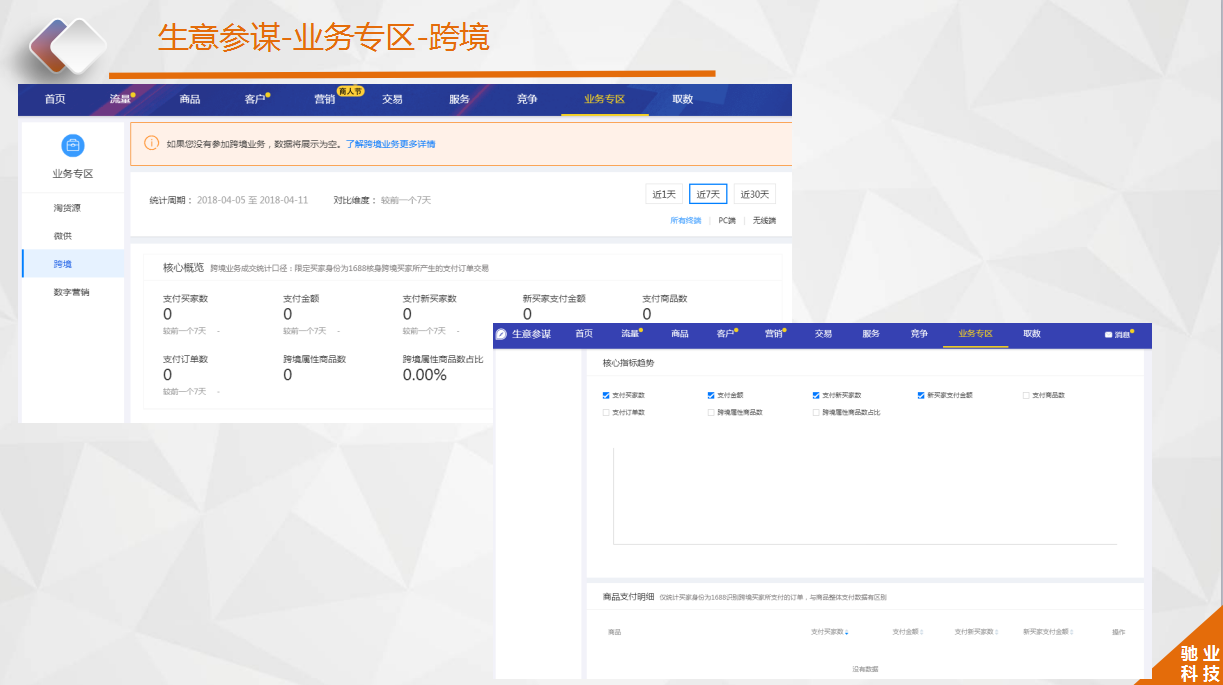Sort by 新买家支付金额 column arrow
Viewport: 1223px width, 685px height.
tap(1071, 632)
